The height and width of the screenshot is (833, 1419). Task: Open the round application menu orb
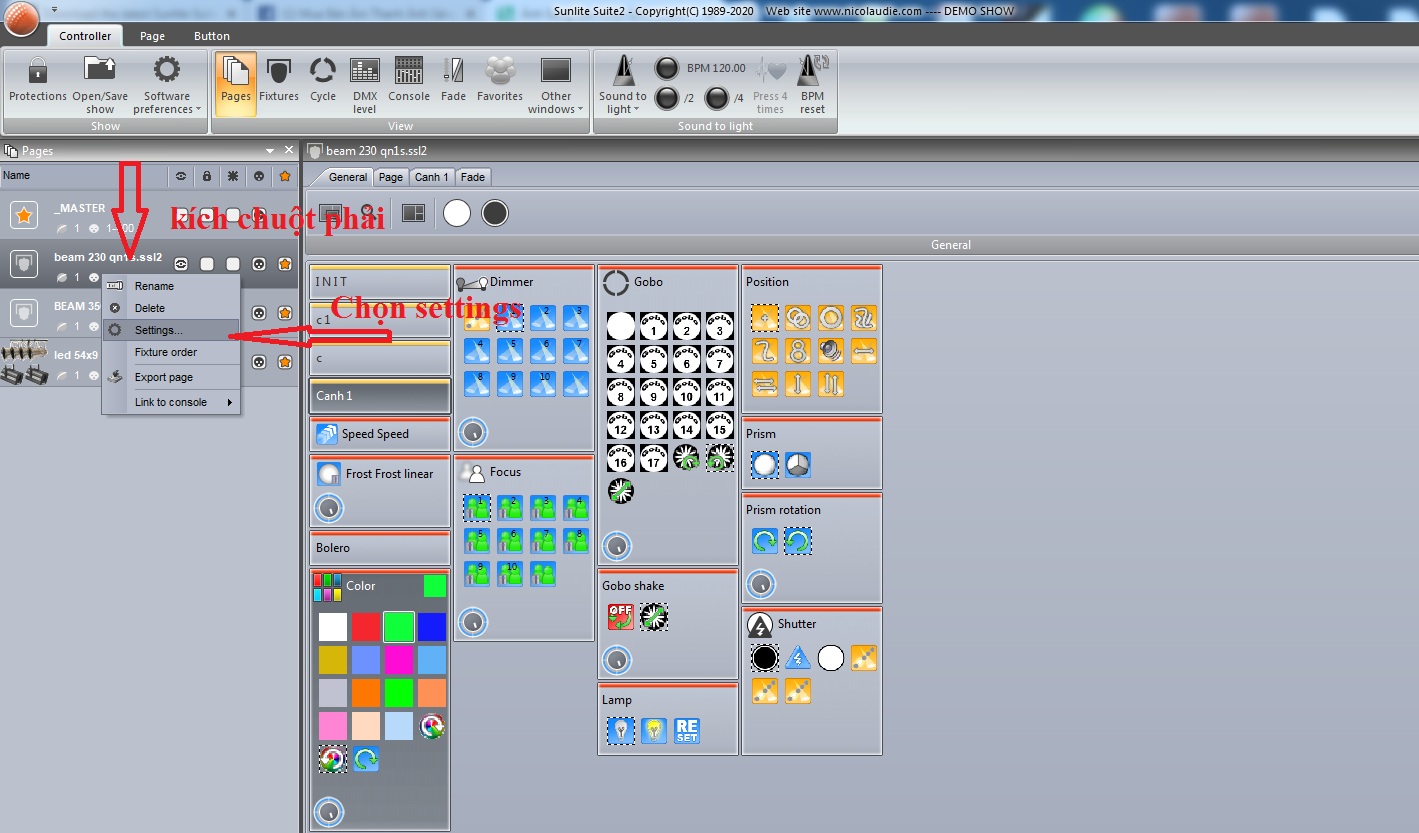pyautogui.click(x=20, y=17)
